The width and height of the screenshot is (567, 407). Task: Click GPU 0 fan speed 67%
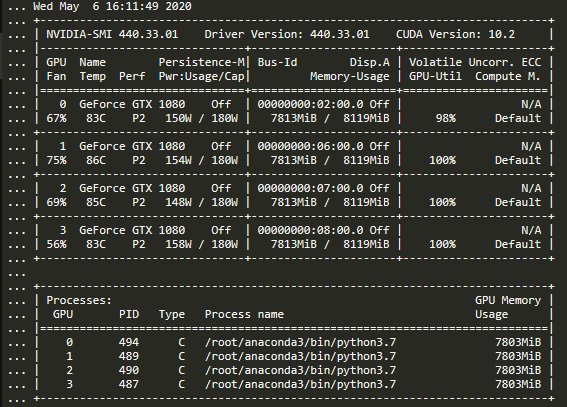56,118
